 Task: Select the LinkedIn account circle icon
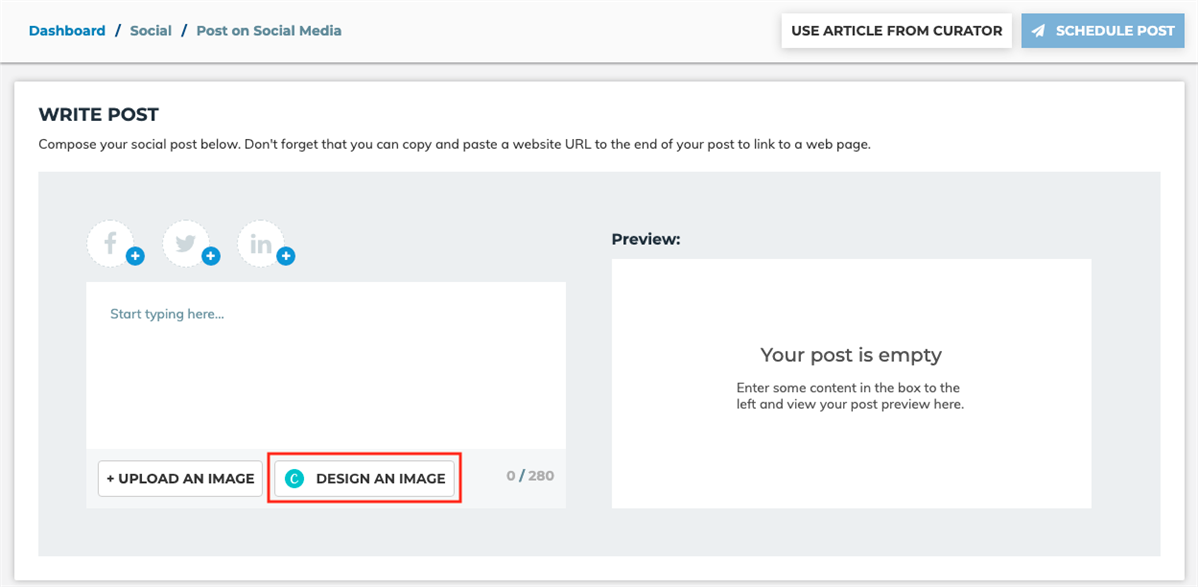[x=260, y=243]
